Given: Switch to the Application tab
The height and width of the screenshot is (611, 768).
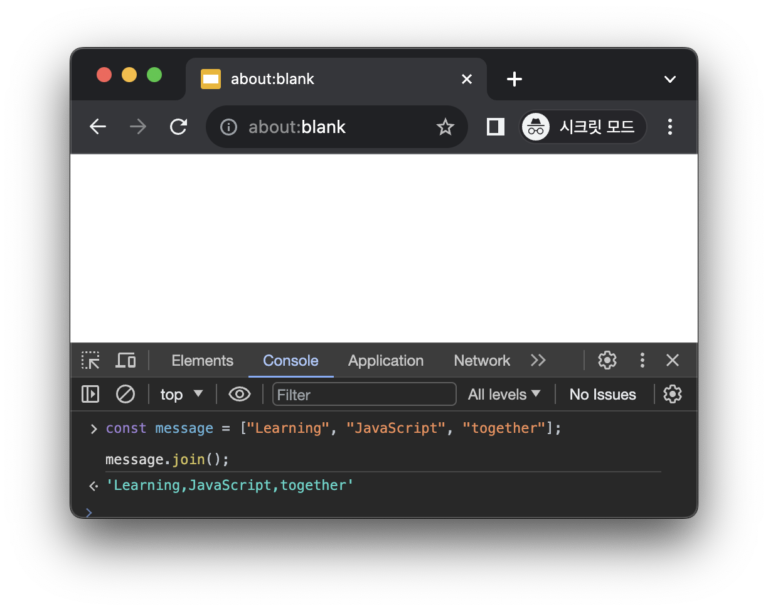Looking at the screenshot, I should [x=386, y=361].
